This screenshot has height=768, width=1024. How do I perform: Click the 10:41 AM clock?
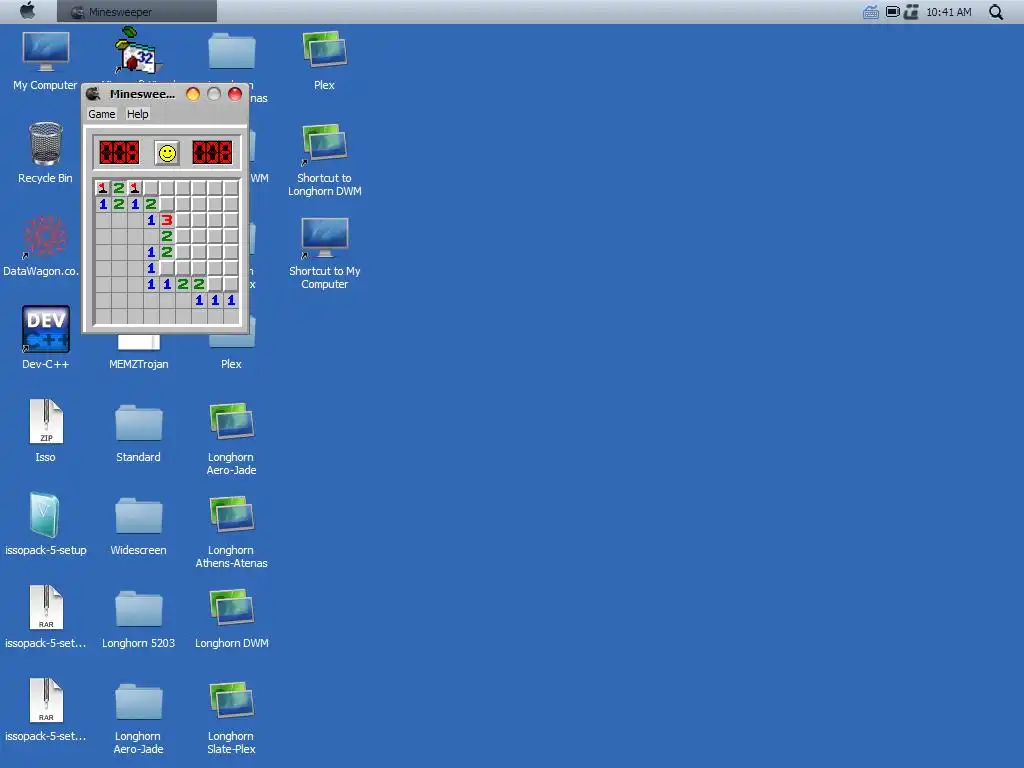pos(949,12)
